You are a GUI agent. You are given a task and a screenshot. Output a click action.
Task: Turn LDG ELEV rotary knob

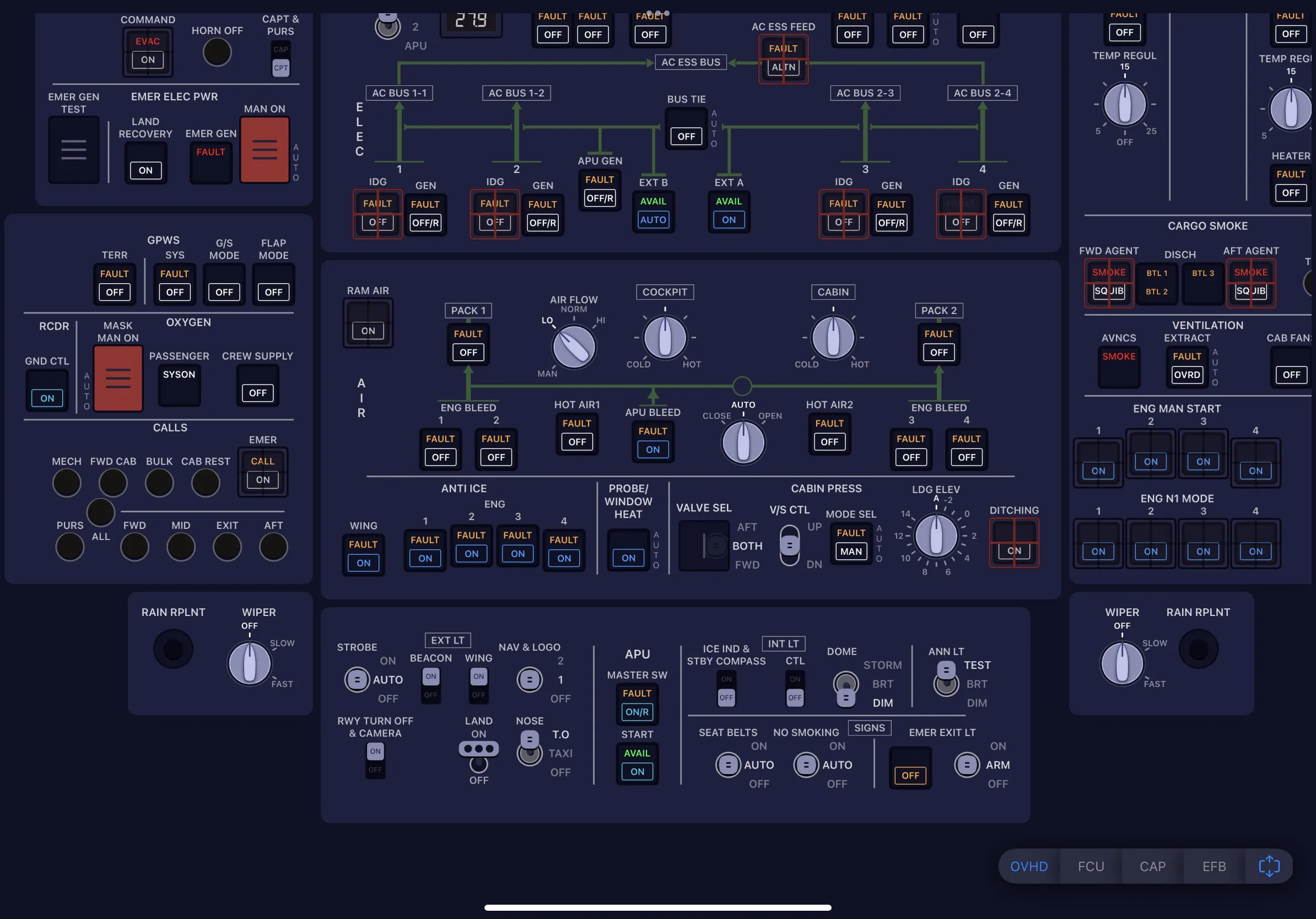(936, 536)
